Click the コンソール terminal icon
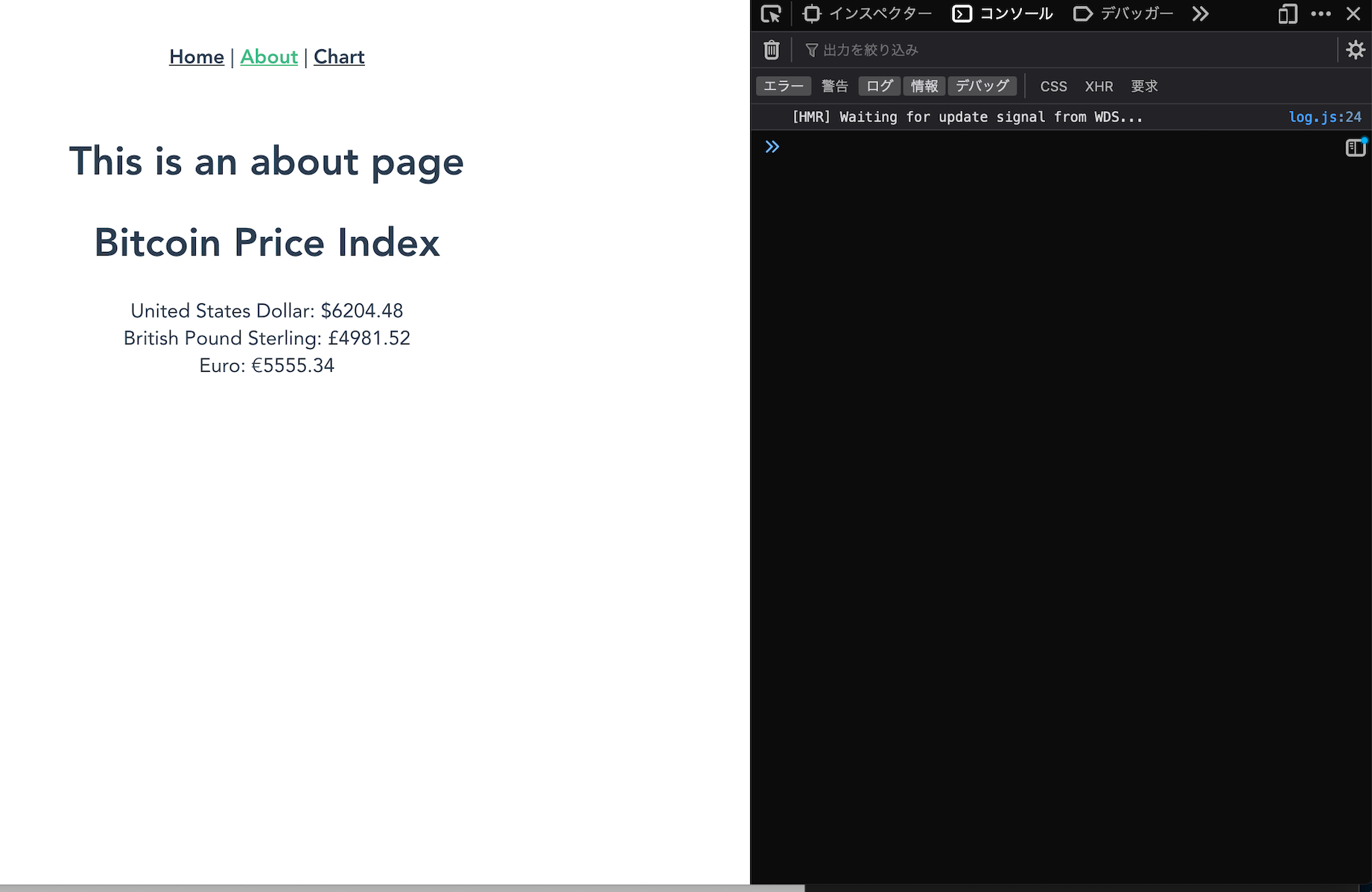 962,13
